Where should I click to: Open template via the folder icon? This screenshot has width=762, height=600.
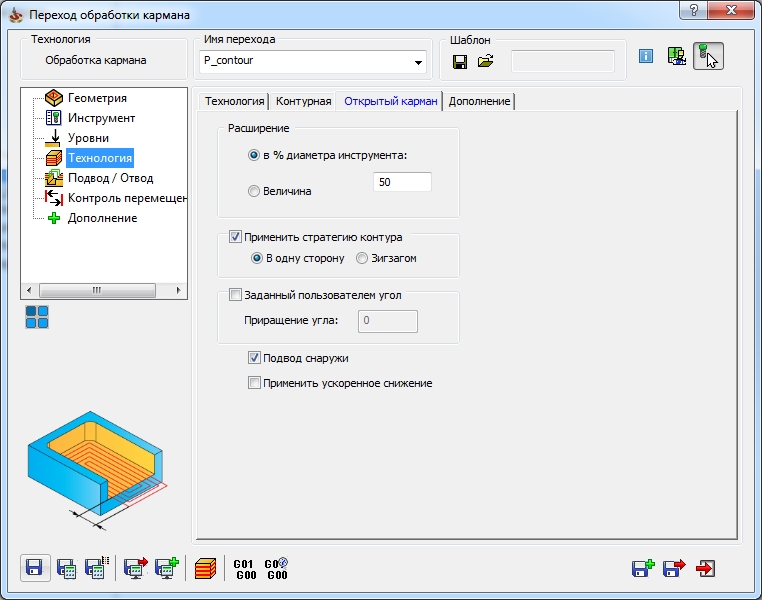pyautogui.click(x=485, y=61)
